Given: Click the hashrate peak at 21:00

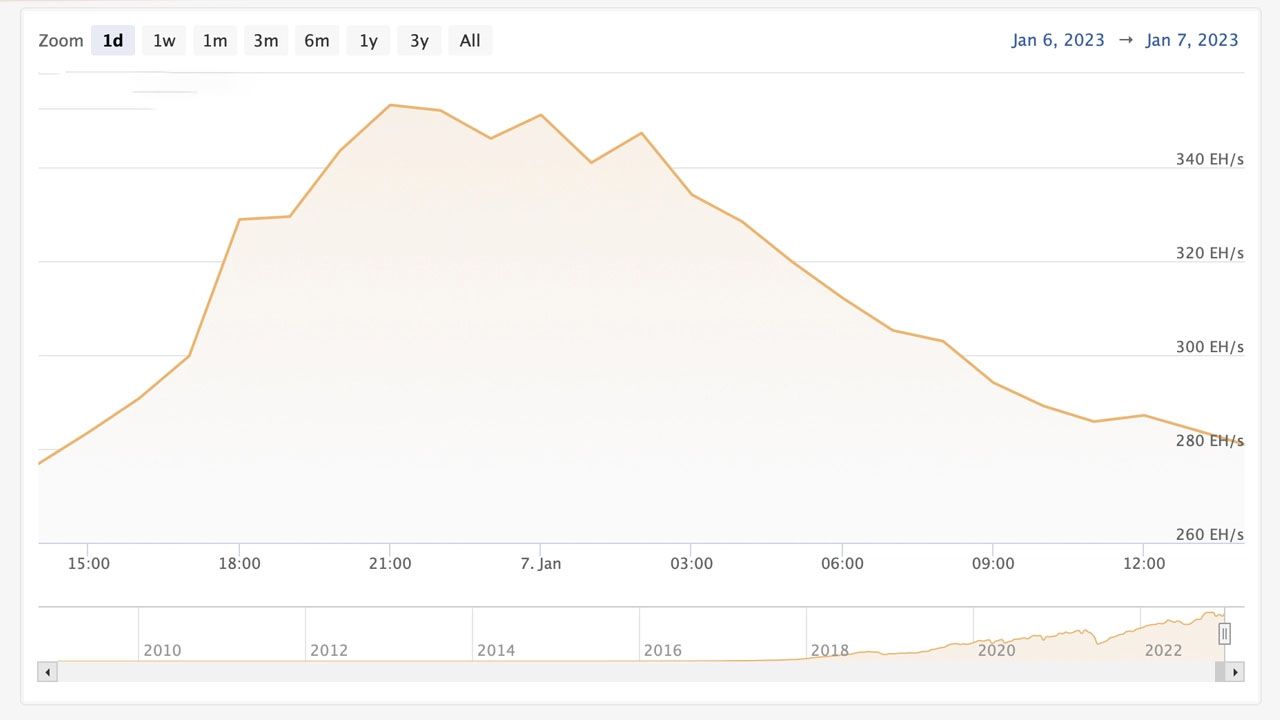Looking at the screenshot, I should (390, 105).
